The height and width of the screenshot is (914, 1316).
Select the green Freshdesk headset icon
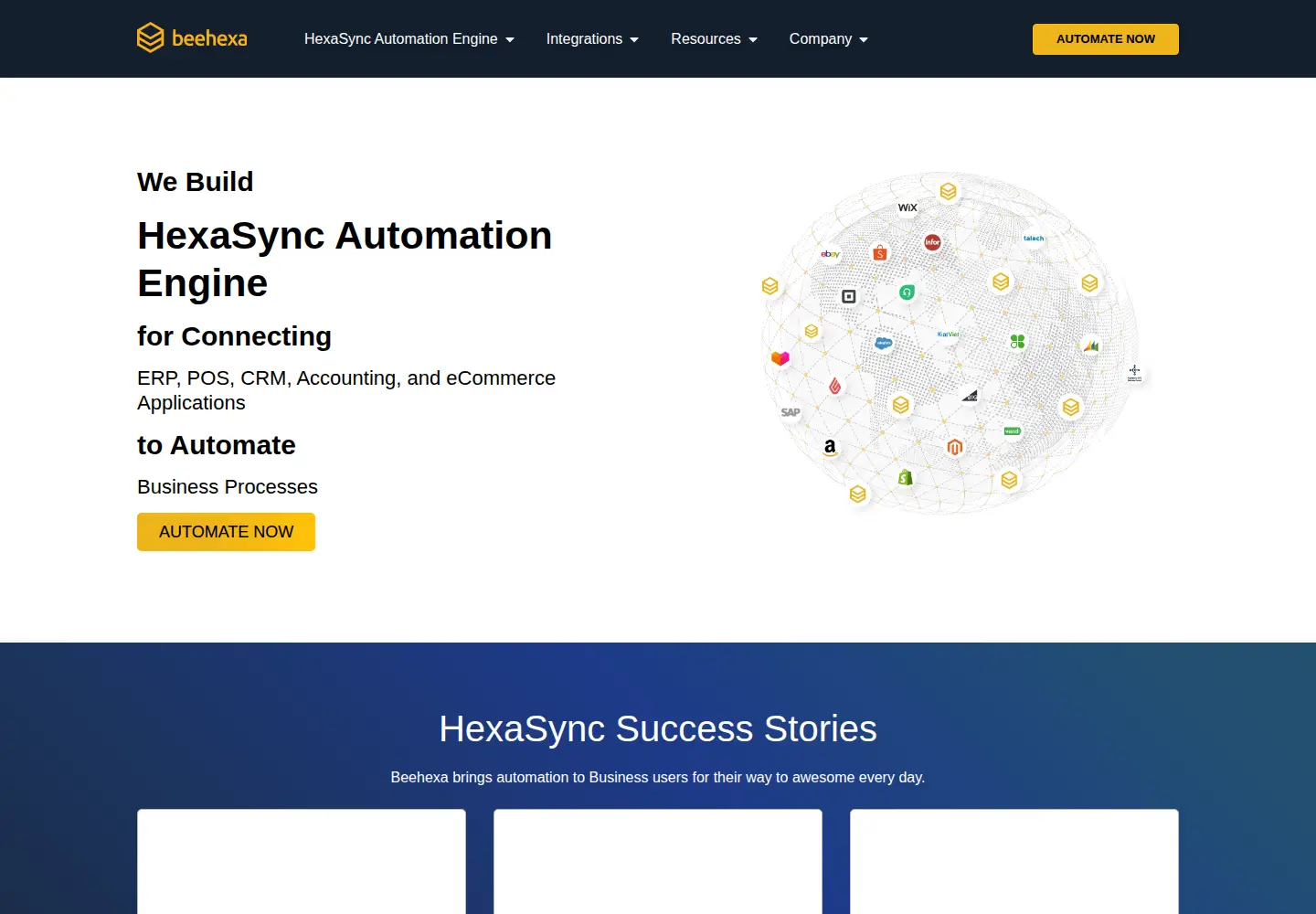click(x=907, y=292)
